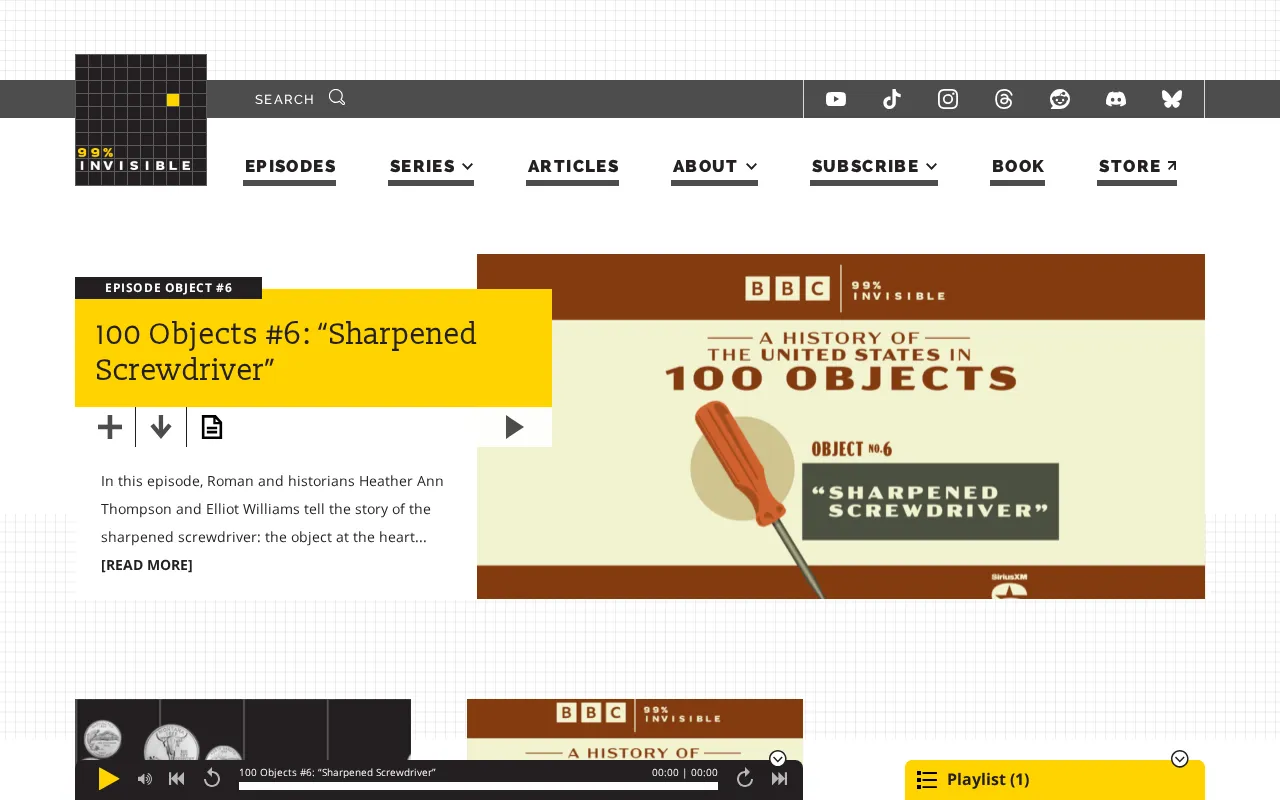Seek on the player progress bar
The width and height of the screenshot is (1280, 800).
(x=478, y=786)
